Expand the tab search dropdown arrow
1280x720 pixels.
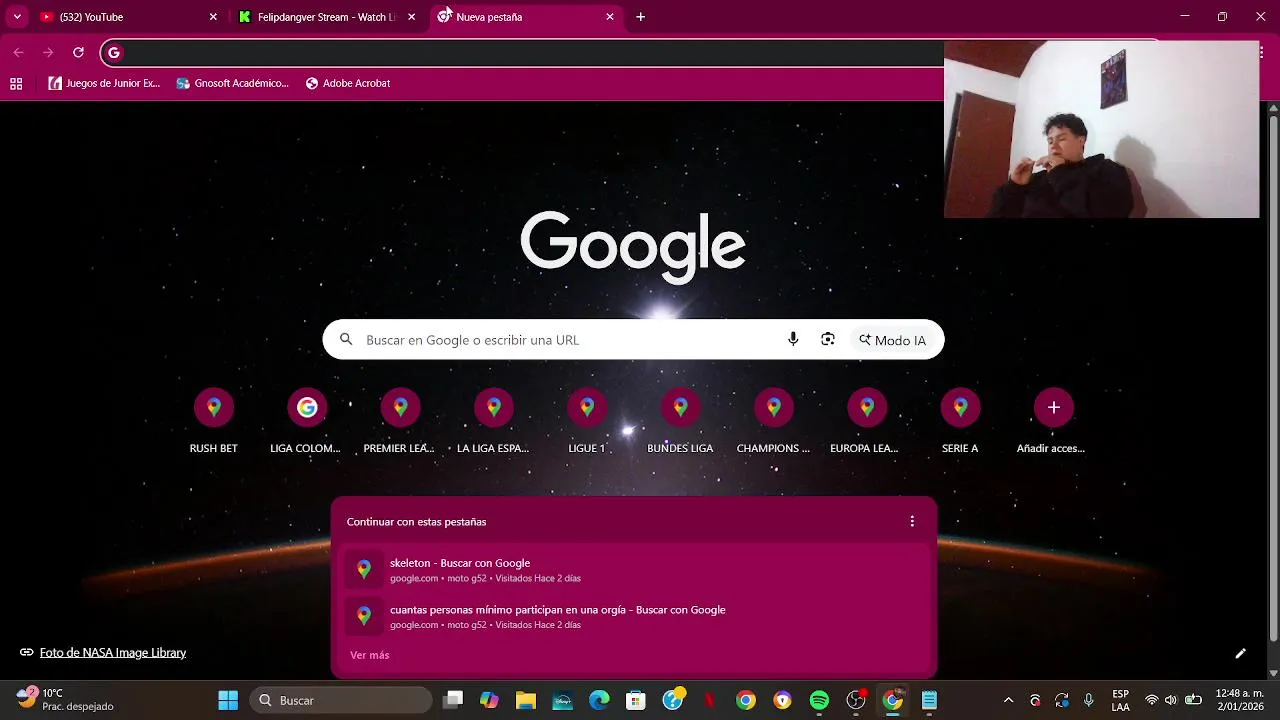pyautogui.click(x=17, y=17)
